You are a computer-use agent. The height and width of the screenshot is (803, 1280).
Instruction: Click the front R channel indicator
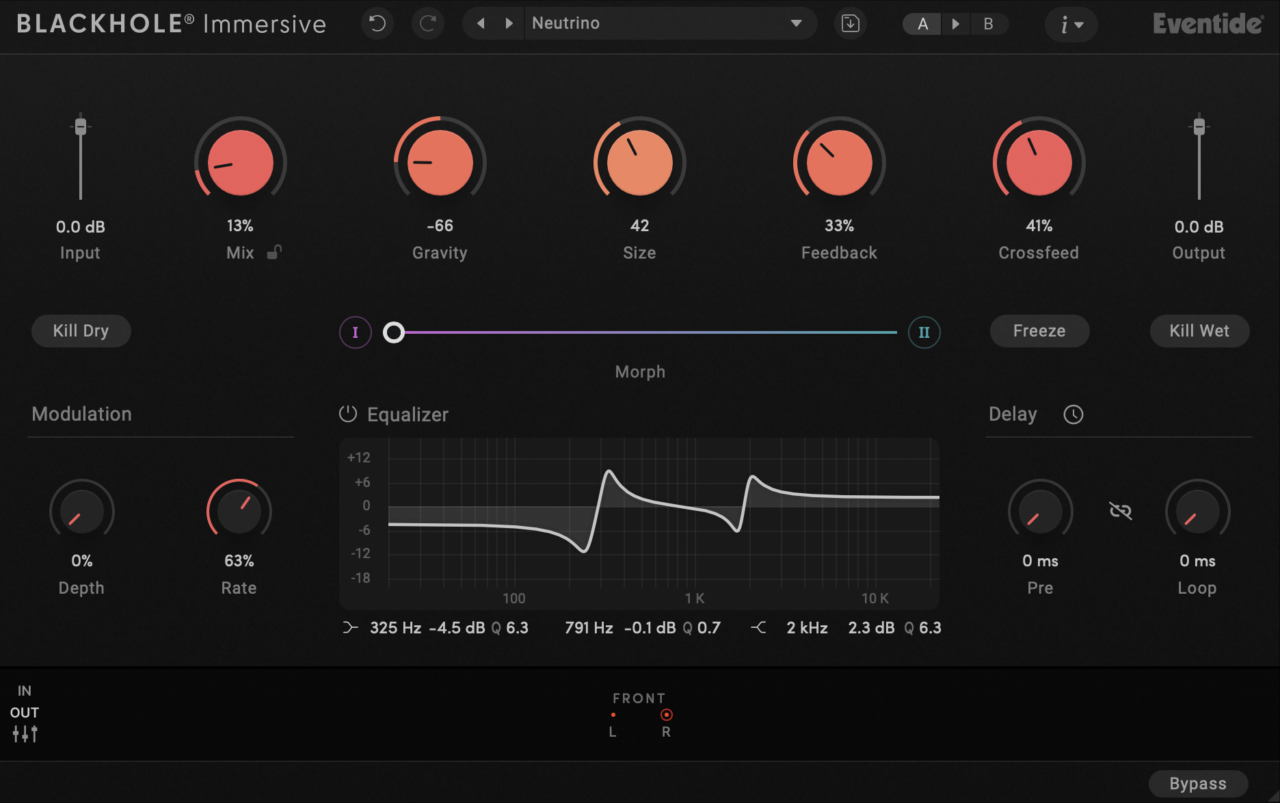coord(666,715)
